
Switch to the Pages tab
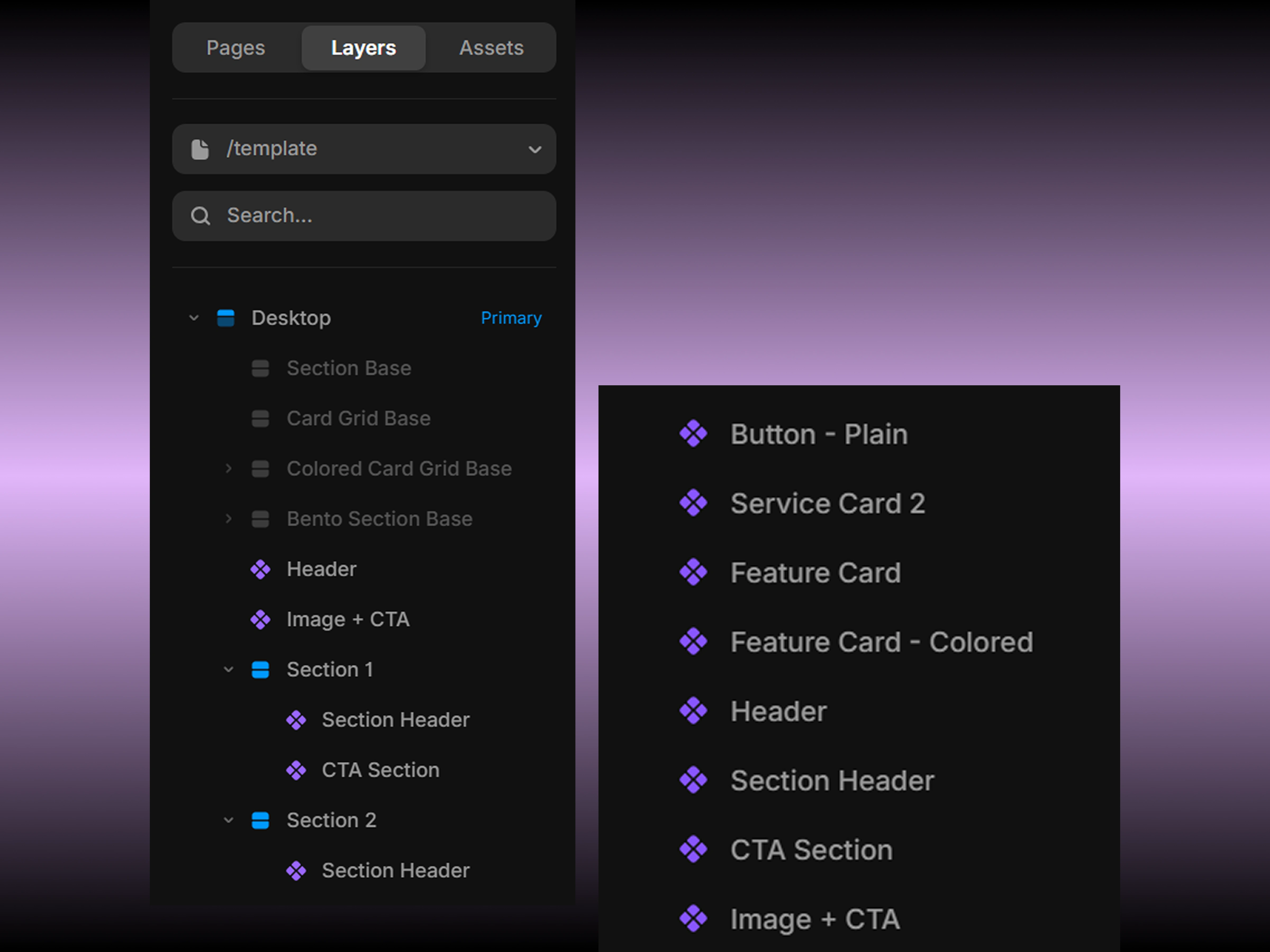pyautogui.click(x=235, y=48)
